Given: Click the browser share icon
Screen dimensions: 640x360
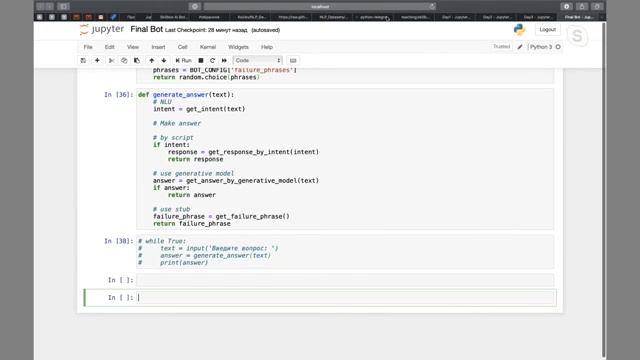Looking at the screenshot, I should [x=582, y=7].
